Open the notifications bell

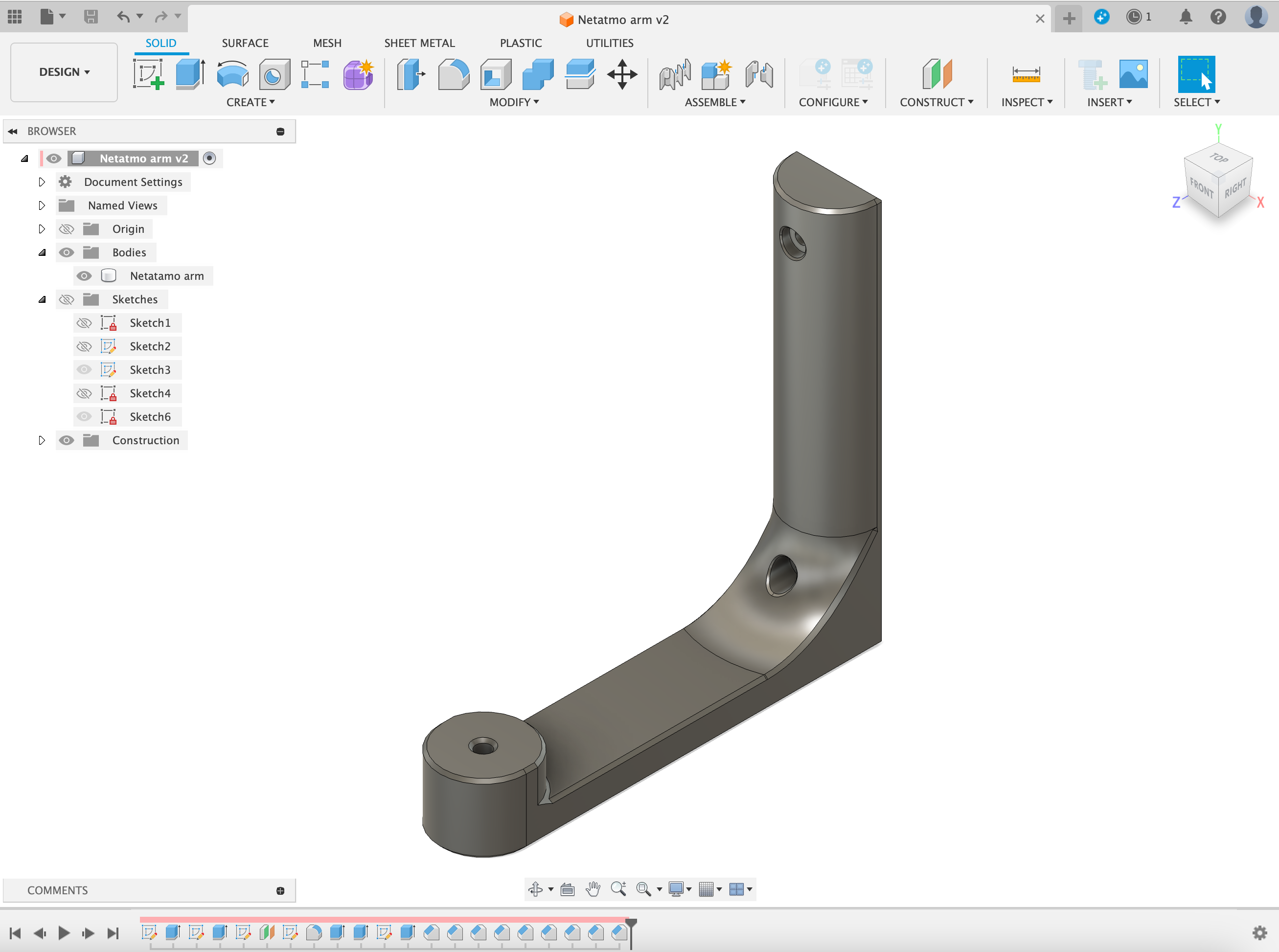(x=1185, y=17)
